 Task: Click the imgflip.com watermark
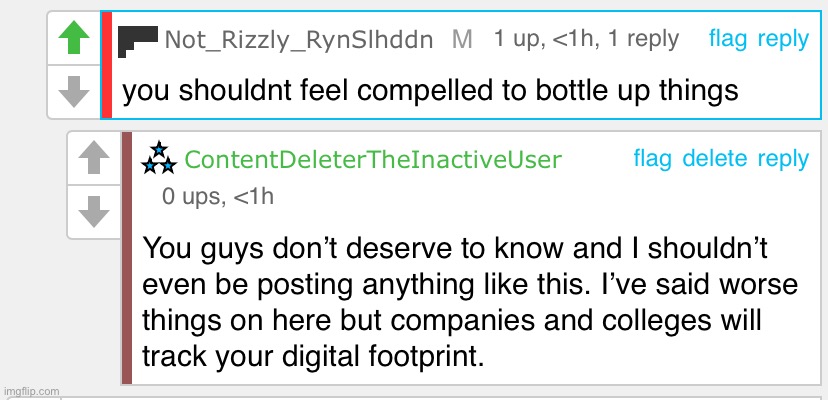31,391
